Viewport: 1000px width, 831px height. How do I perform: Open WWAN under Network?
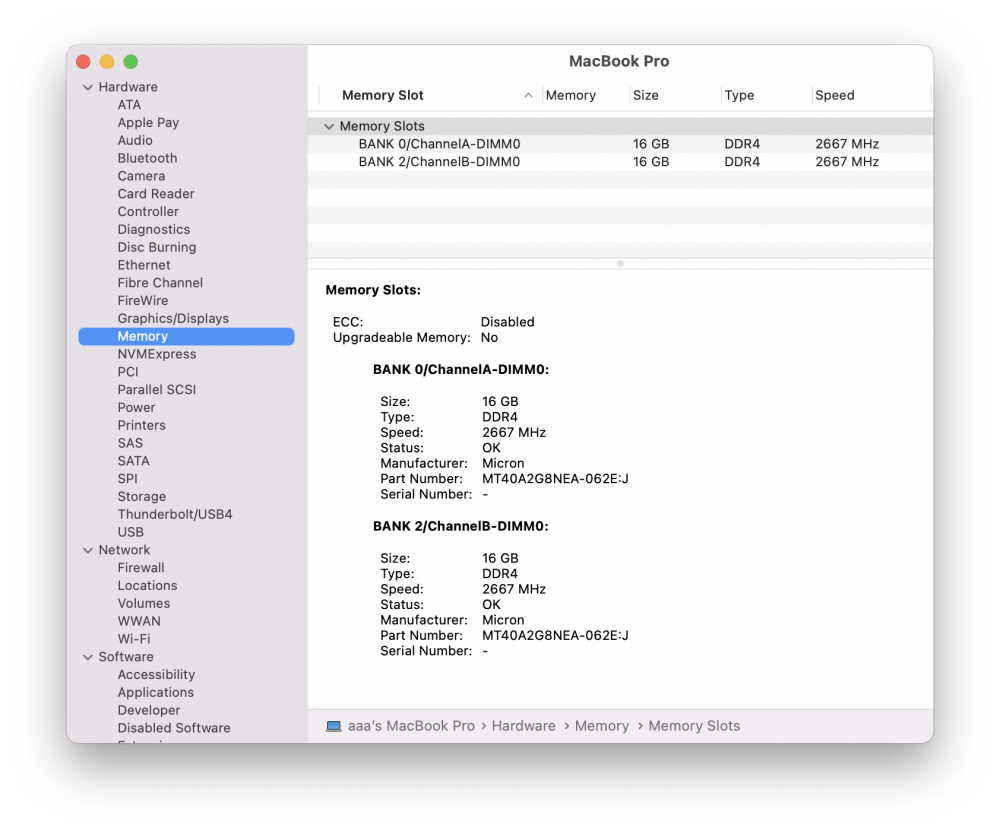tap(139, 622)
